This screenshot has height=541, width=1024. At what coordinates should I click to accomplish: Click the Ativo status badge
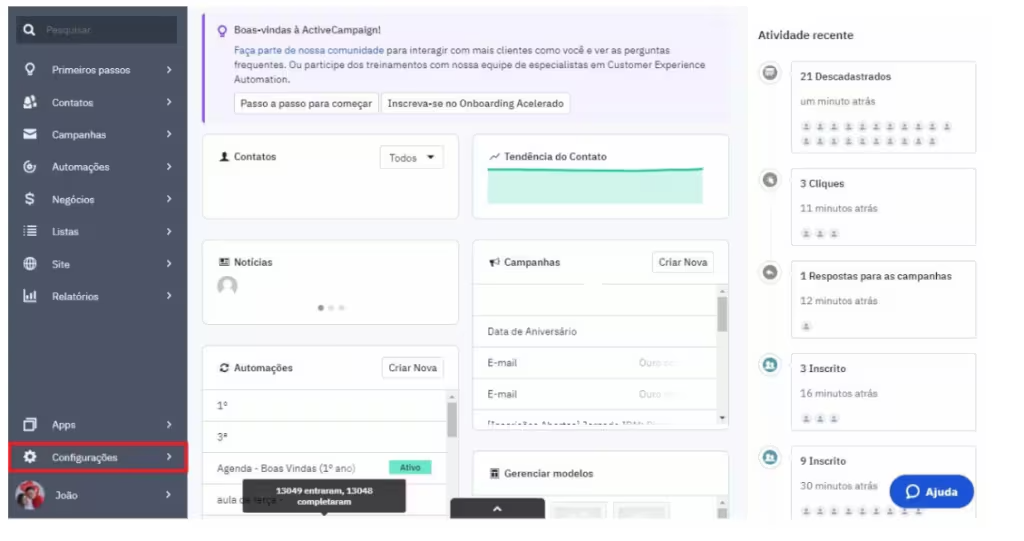point(410,467)
